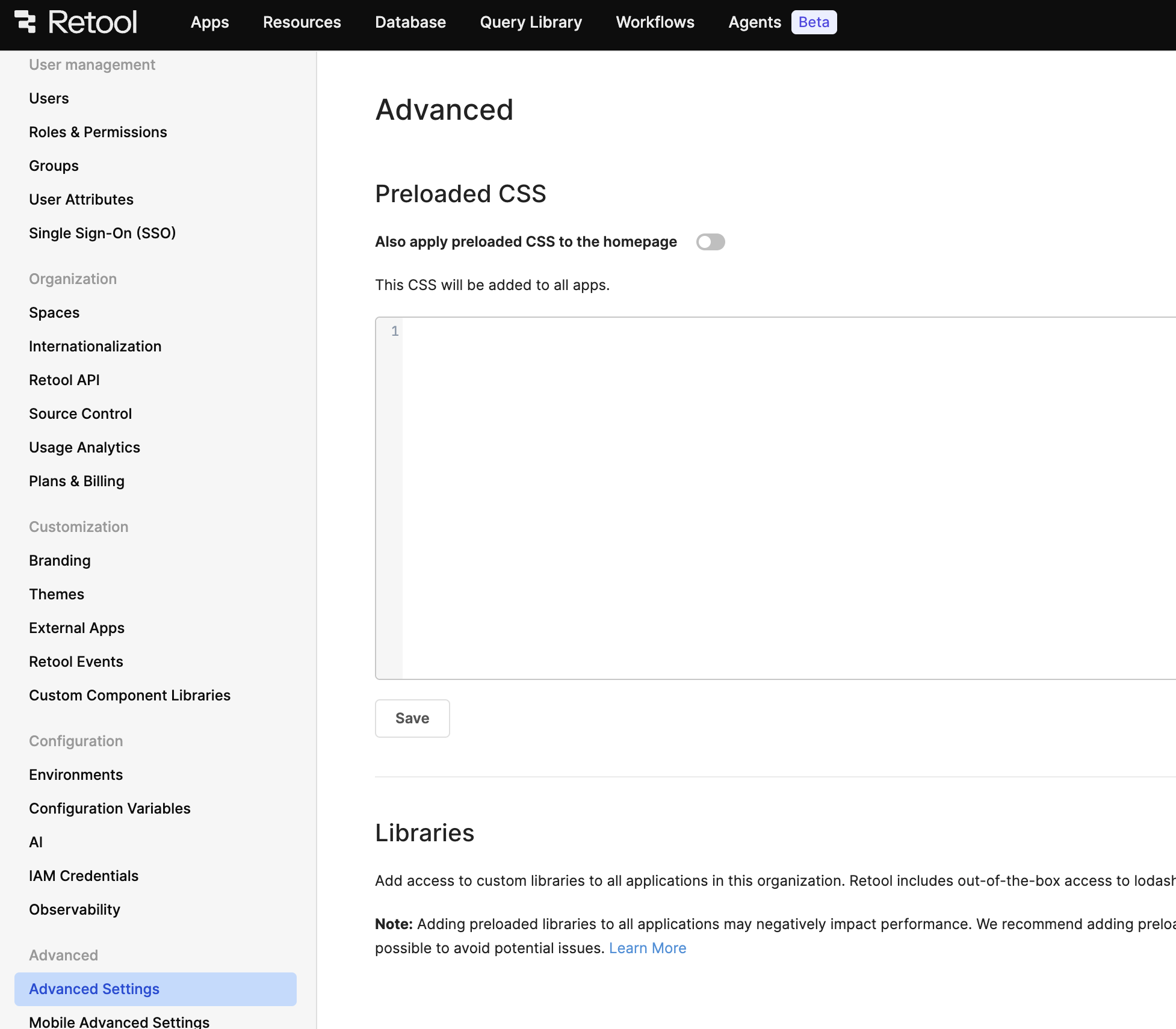The height and width of the screenshot is (1029, 1176).
Task: Open the Apps menu
Action: pyautogui.click(x=209, y=22)
